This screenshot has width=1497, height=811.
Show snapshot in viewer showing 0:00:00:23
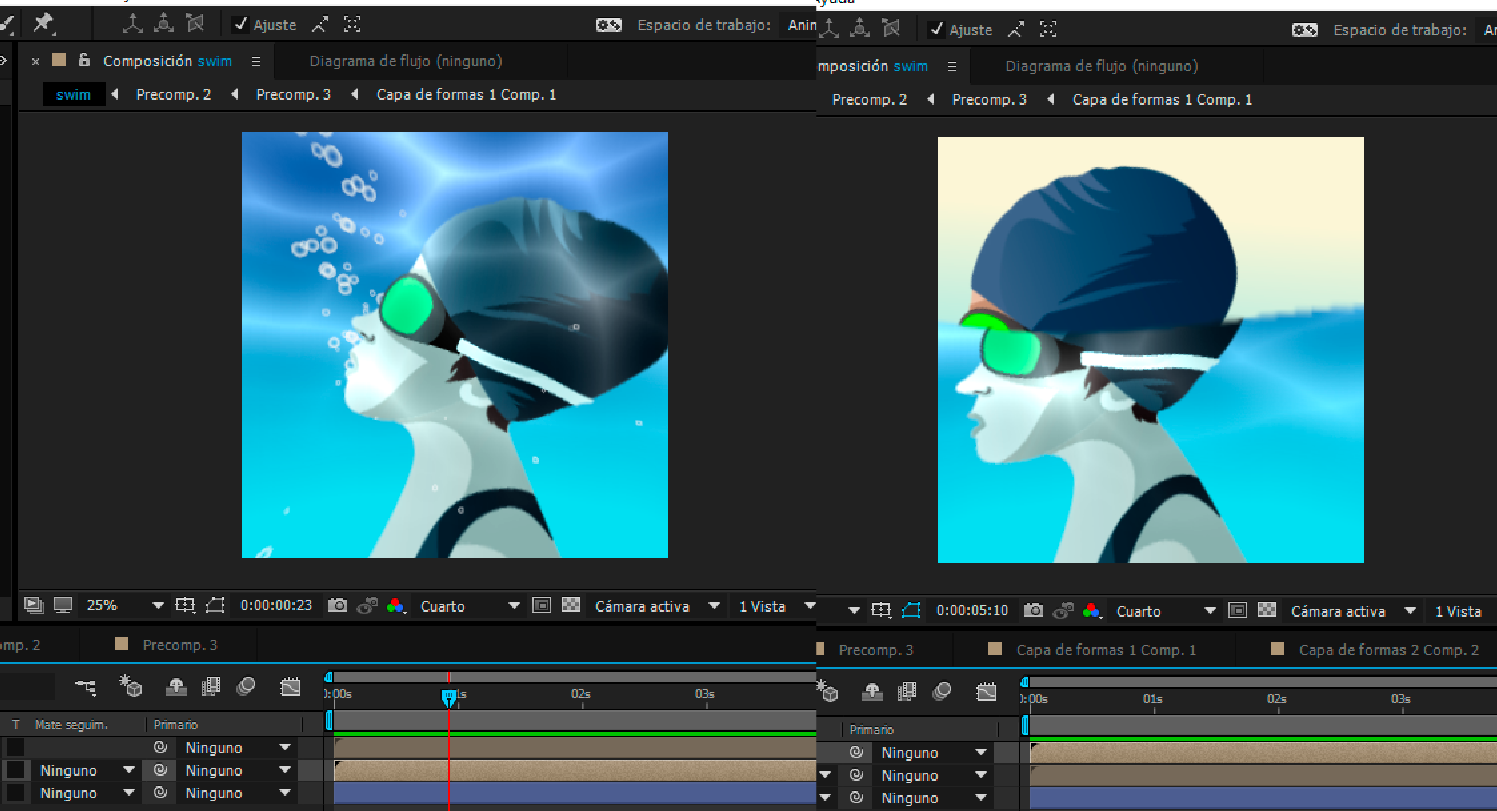[367, 605]
